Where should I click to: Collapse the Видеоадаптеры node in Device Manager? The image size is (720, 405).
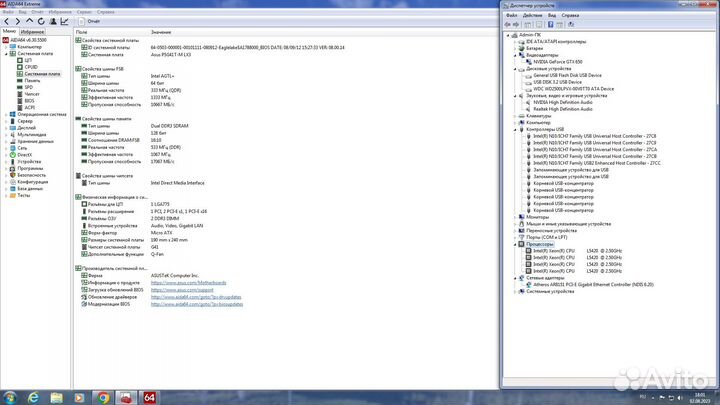(x=515, y=55)
